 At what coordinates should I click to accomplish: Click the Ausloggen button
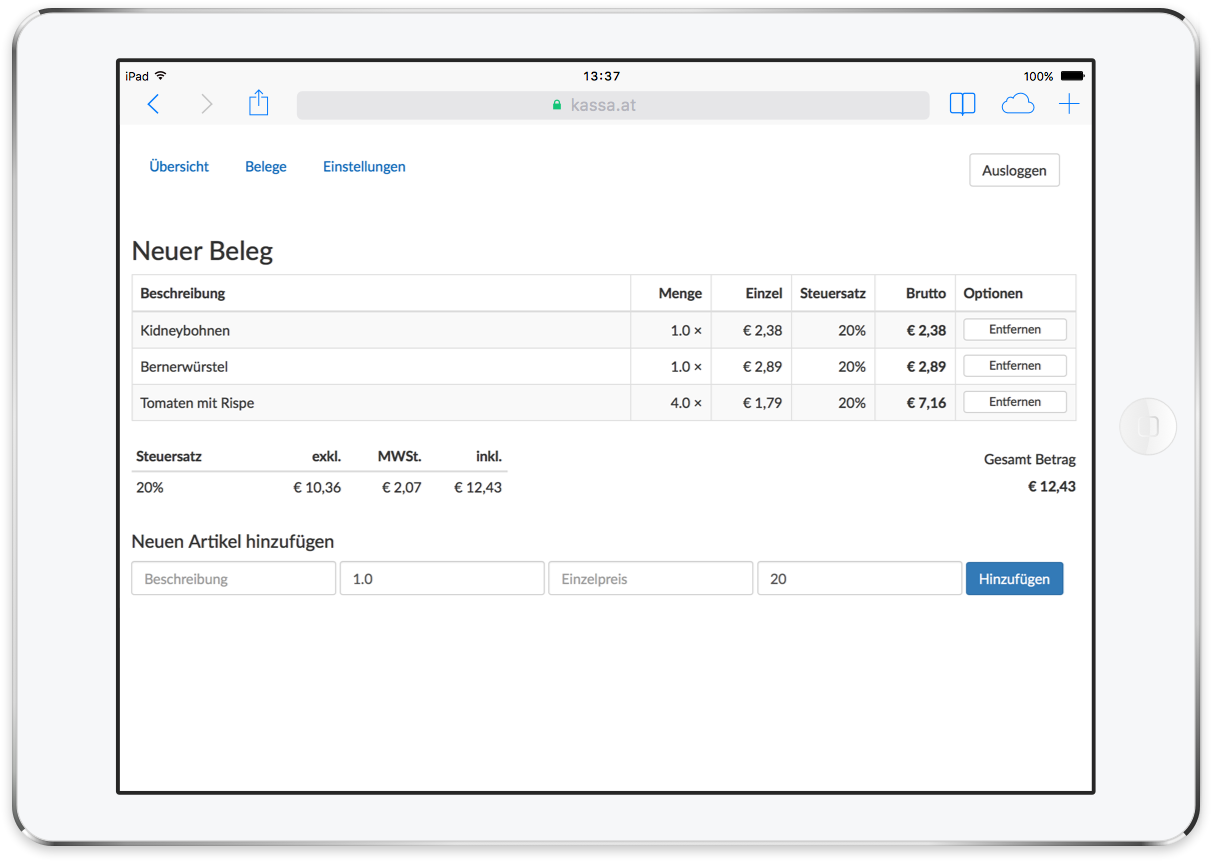[1014, 170]
